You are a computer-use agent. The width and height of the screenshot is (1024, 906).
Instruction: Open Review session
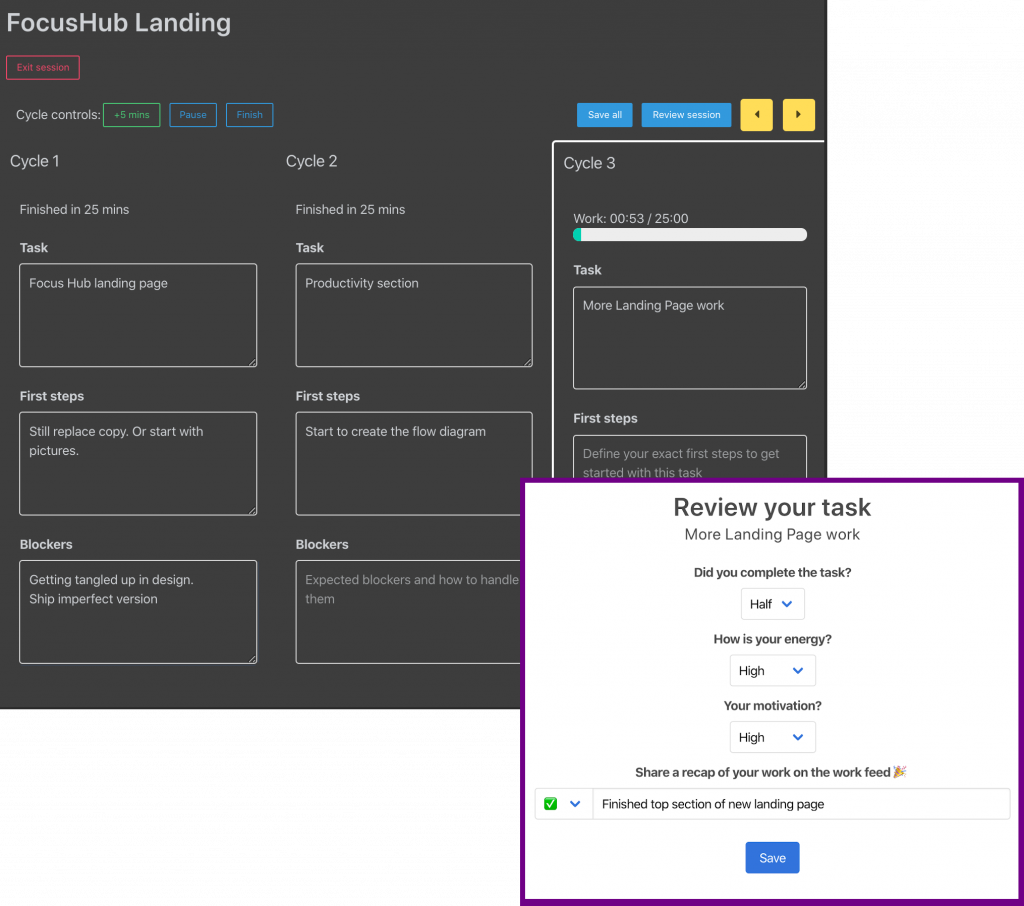click(686, 115)
